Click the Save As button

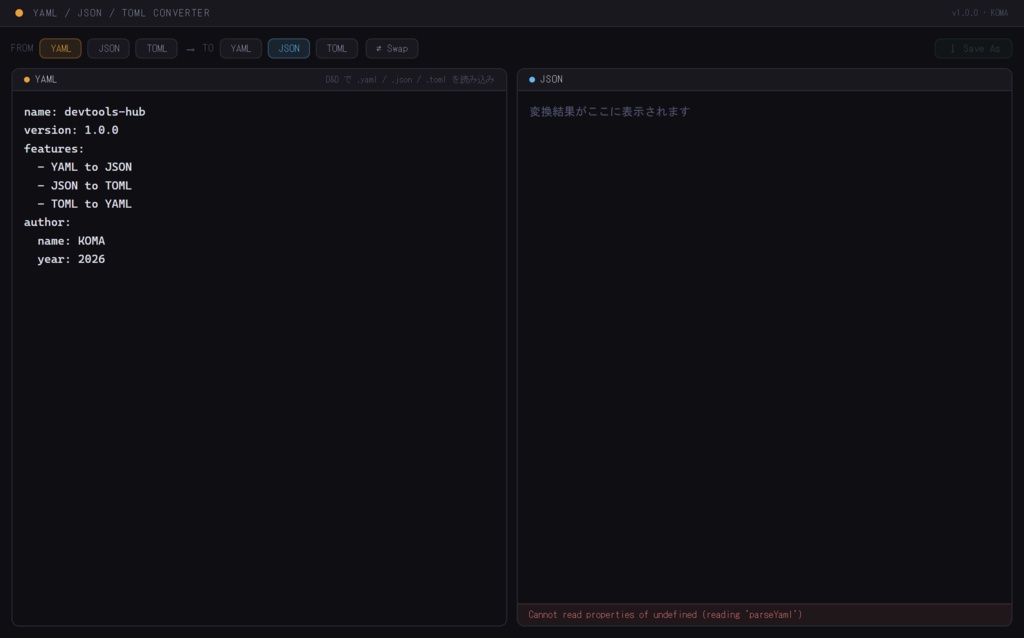(x=973, y=48)
